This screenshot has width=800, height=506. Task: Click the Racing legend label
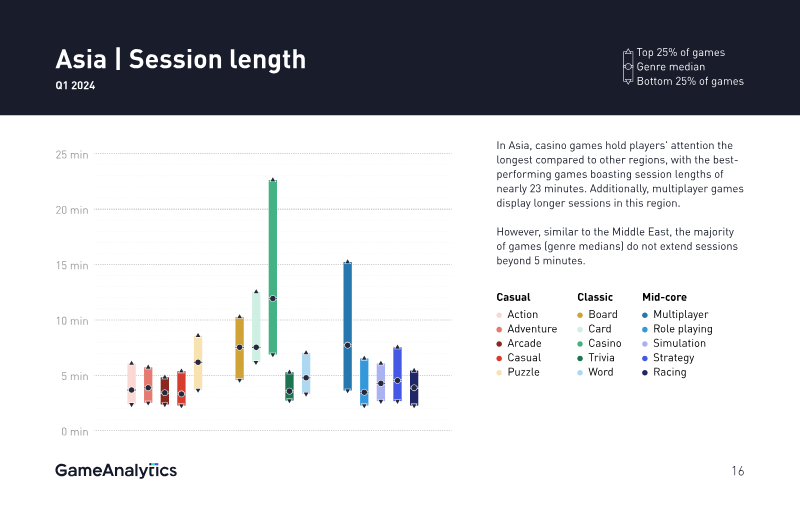[x=669, y=372]
